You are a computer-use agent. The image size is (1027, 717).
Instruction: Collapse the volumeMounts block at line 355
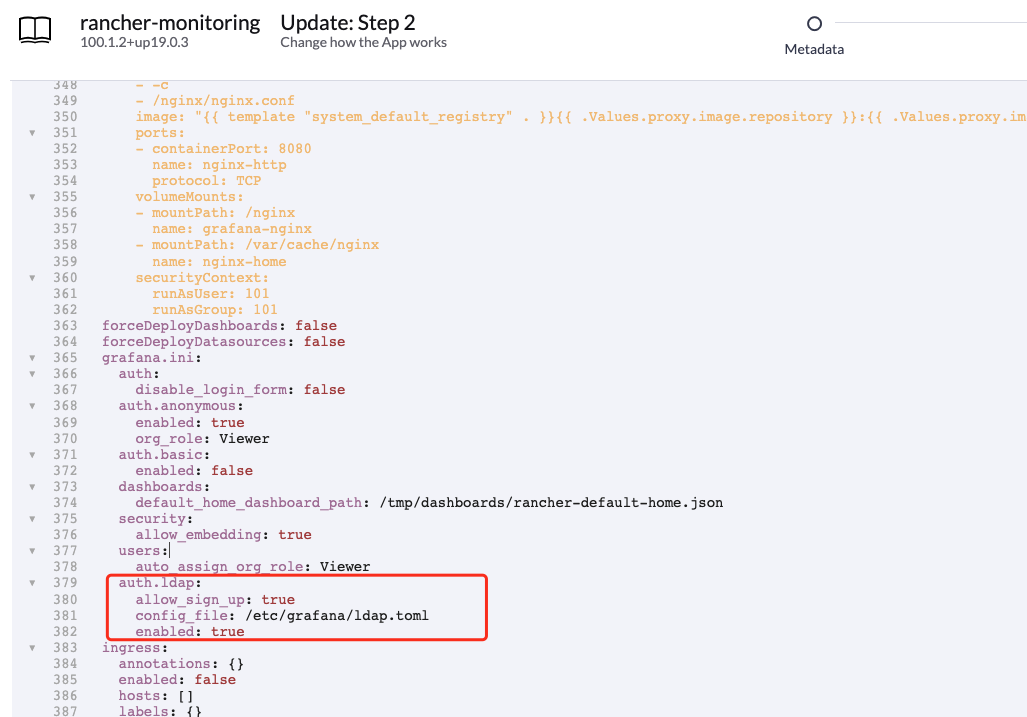(x=32, y=197)
